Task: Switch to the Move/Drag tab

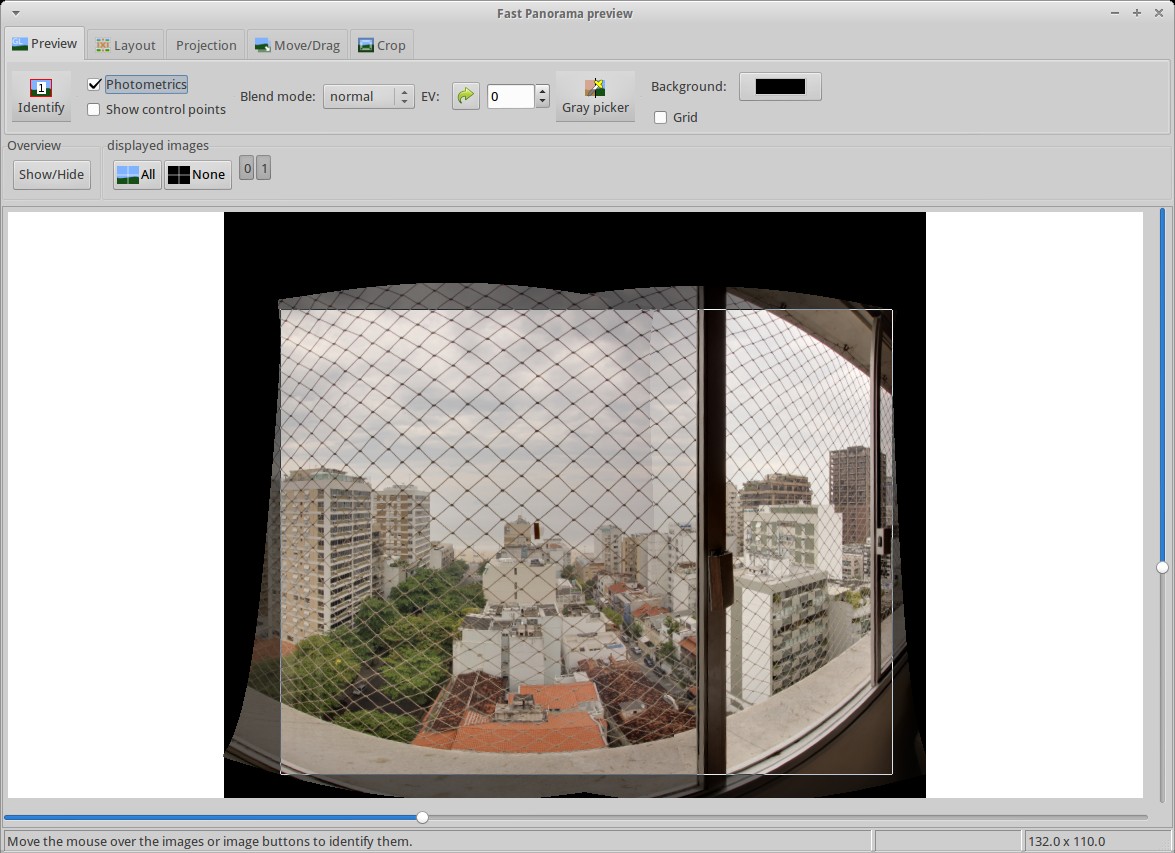Action: [297, 45]
